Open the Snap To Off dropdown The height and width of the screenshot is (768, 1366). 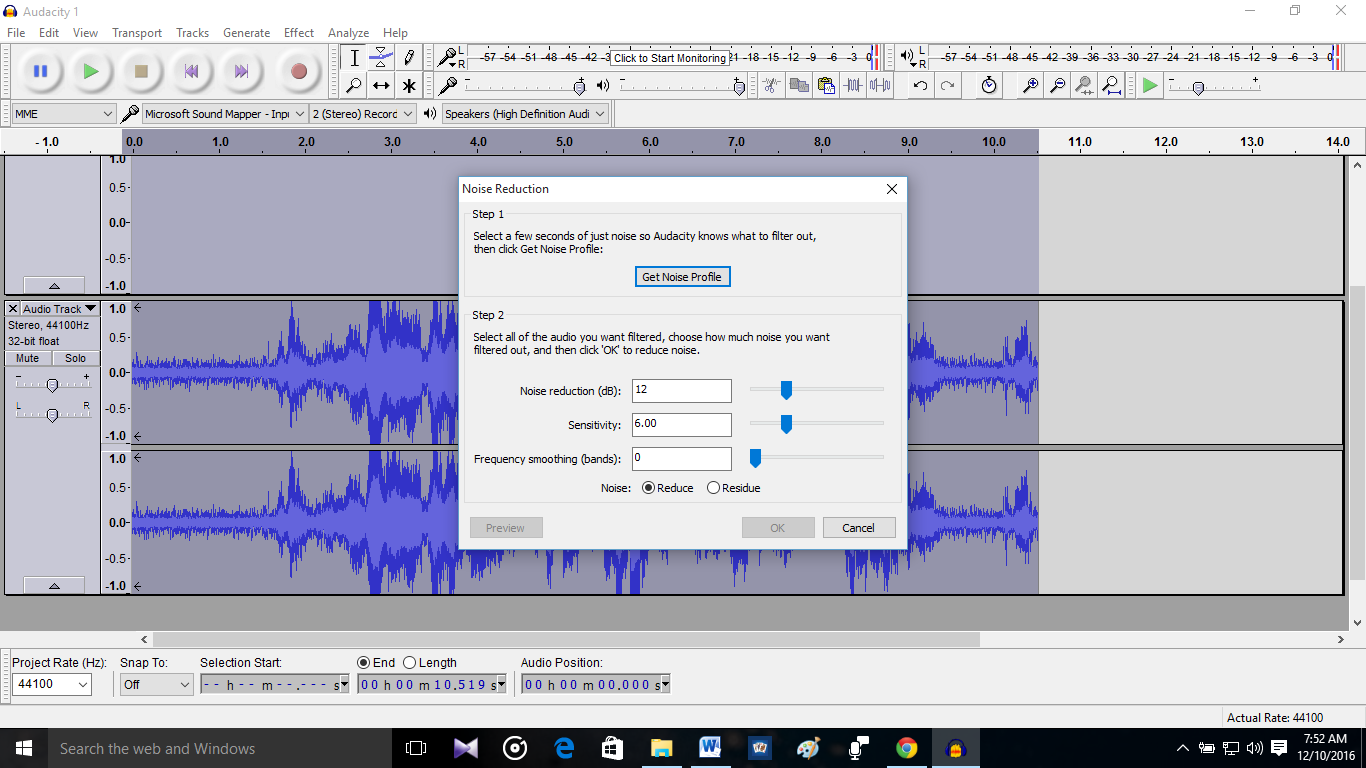click(x=156, y=685)
